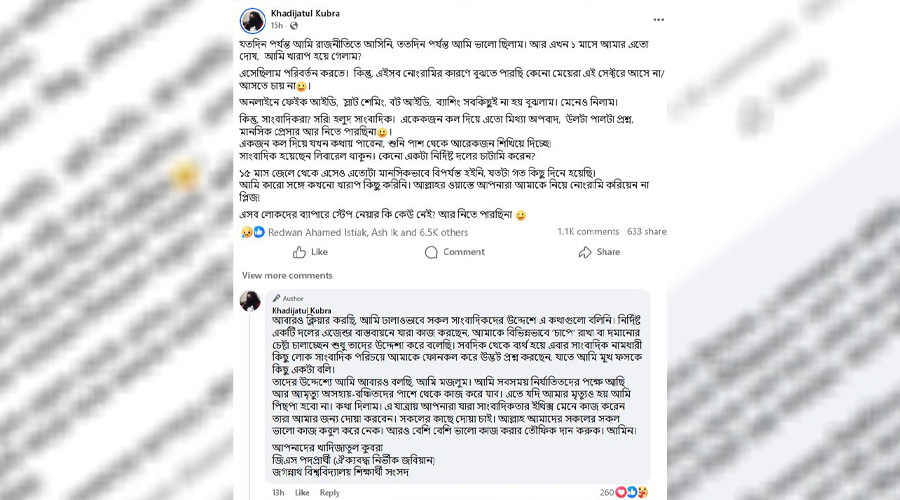
Task: Click the Like thumbs-up icon on the post
Action: [x=292, y=252]
